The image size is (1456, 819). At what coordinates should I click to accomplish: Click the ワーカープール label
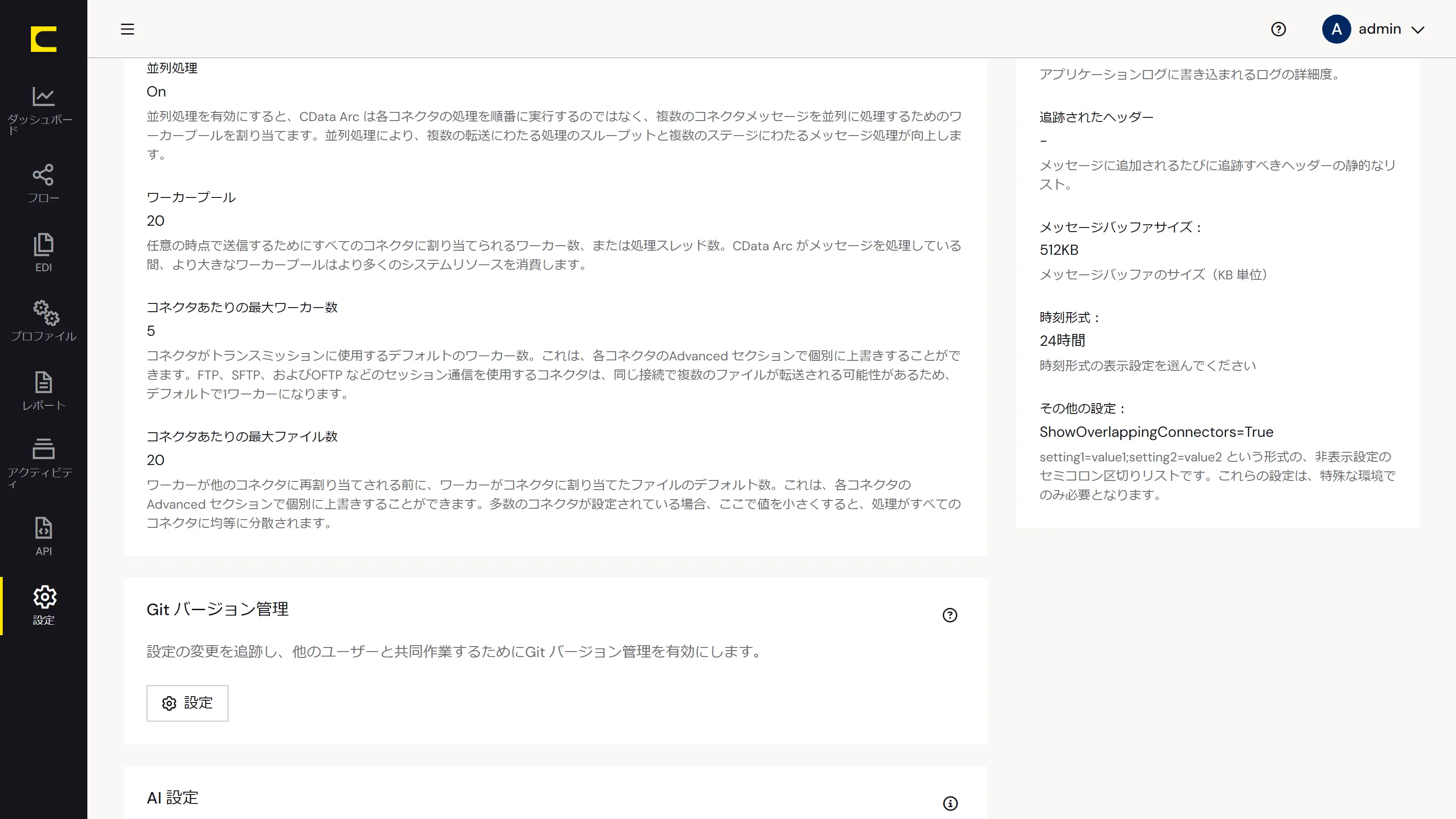click(191, 197)
